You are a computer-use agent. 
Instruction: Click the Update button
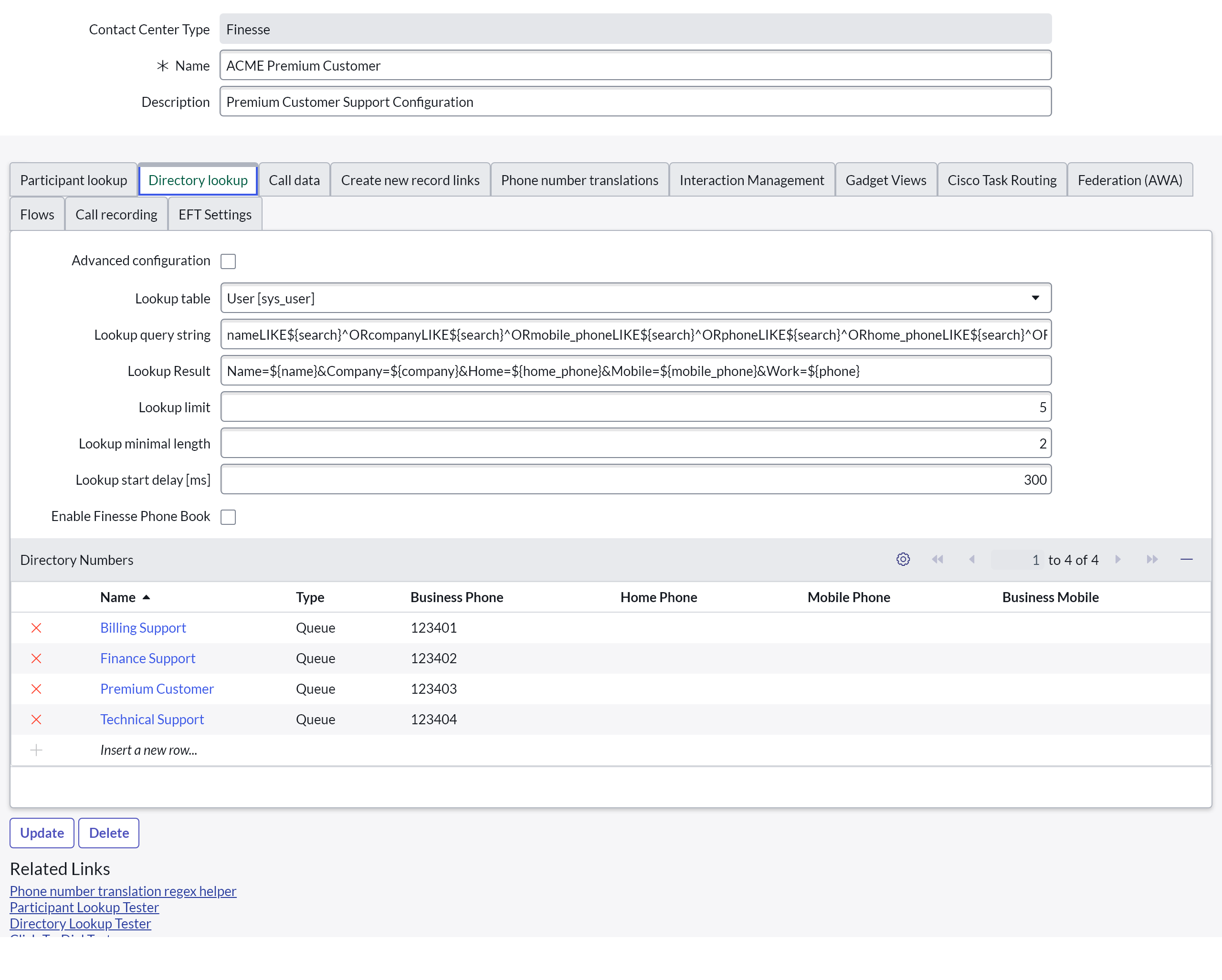42,833
